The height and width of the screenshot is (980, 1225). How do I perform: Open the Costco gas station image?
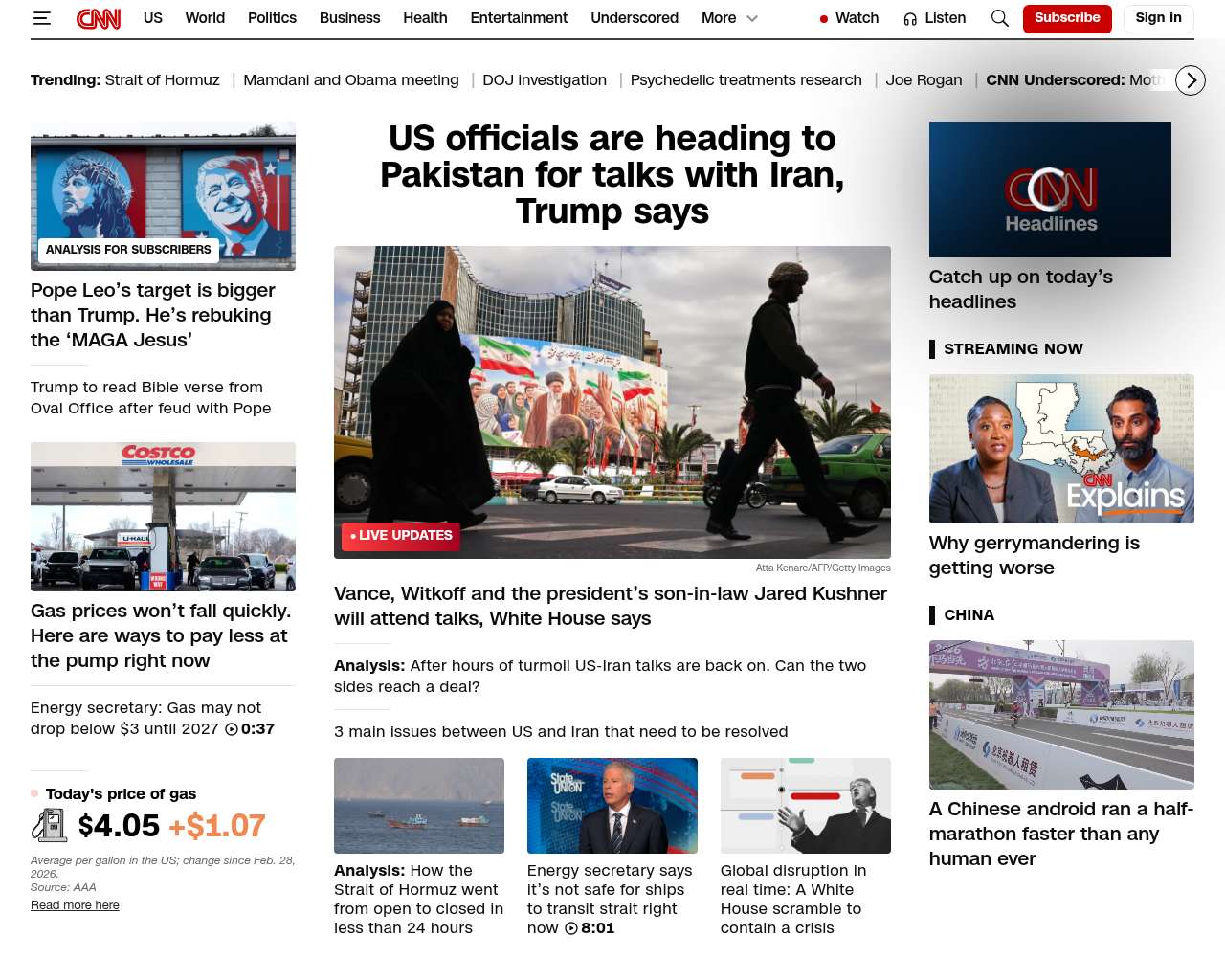[x=163, y=517]
